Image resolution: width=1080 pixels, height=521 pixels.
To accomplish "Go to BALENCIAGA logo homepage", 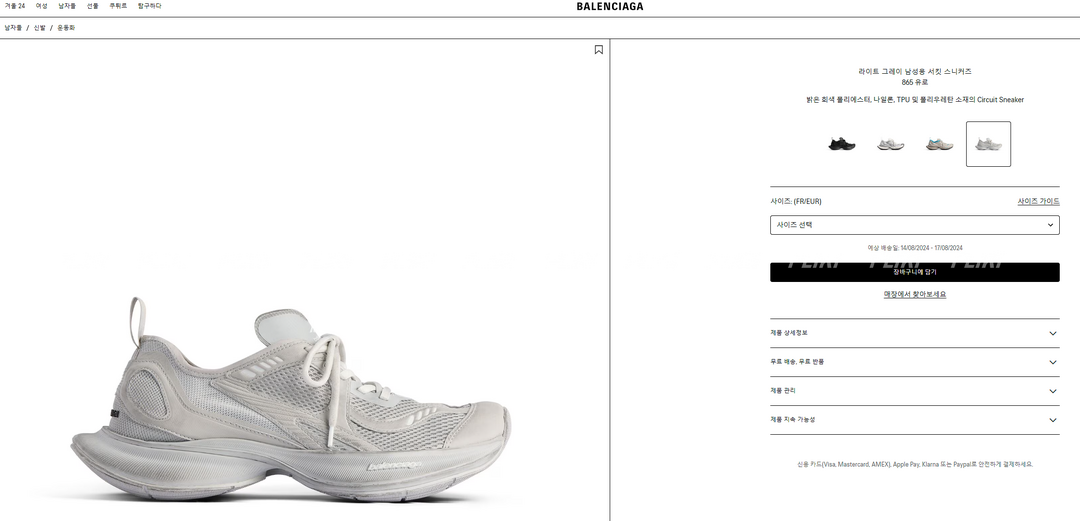I will 610,7.
